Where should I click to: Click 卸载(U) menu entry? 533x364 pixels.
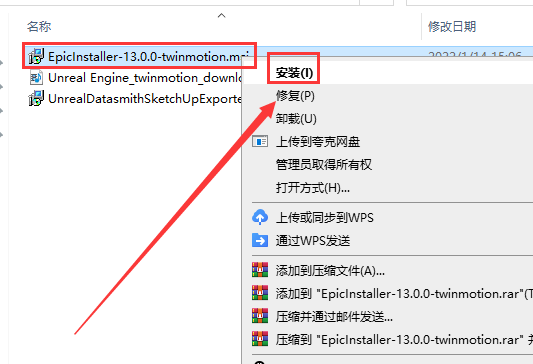coord(296,119)
